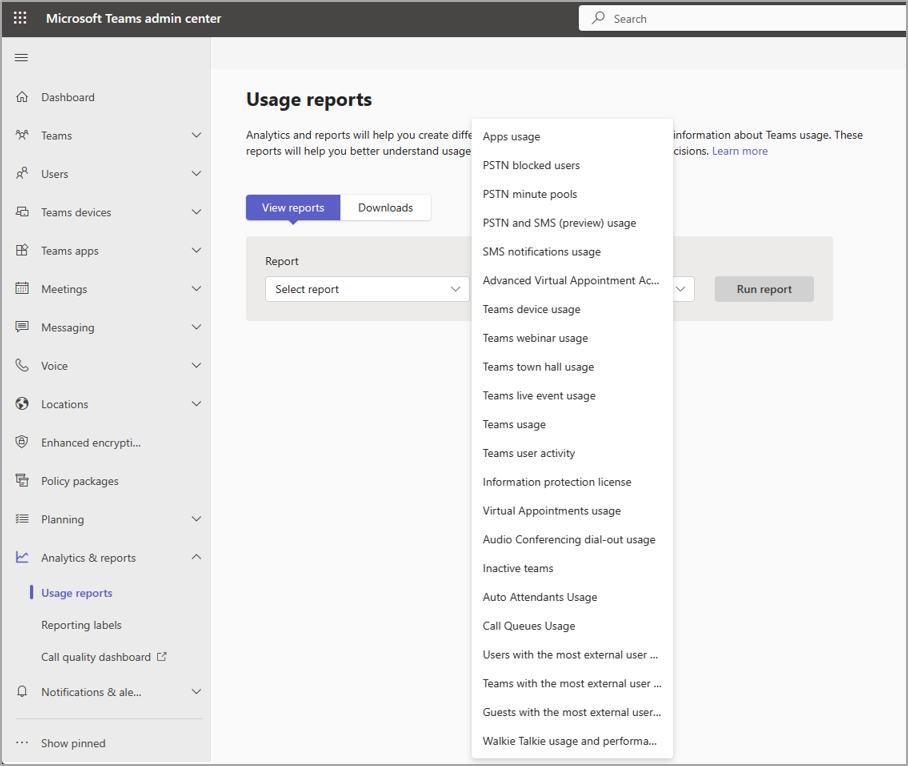Pick Walkie Talkie usage and performance report
This screenshot has height=766, width=908.
pos(572,741)
